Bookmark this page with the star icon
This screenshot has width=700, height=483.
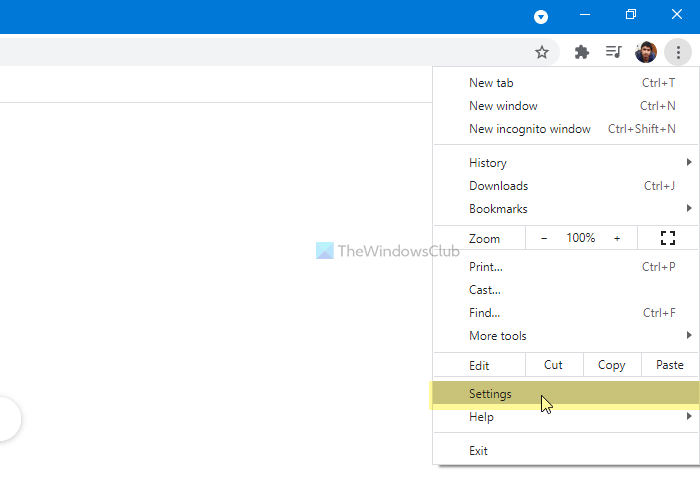click(x=542, y=52)
